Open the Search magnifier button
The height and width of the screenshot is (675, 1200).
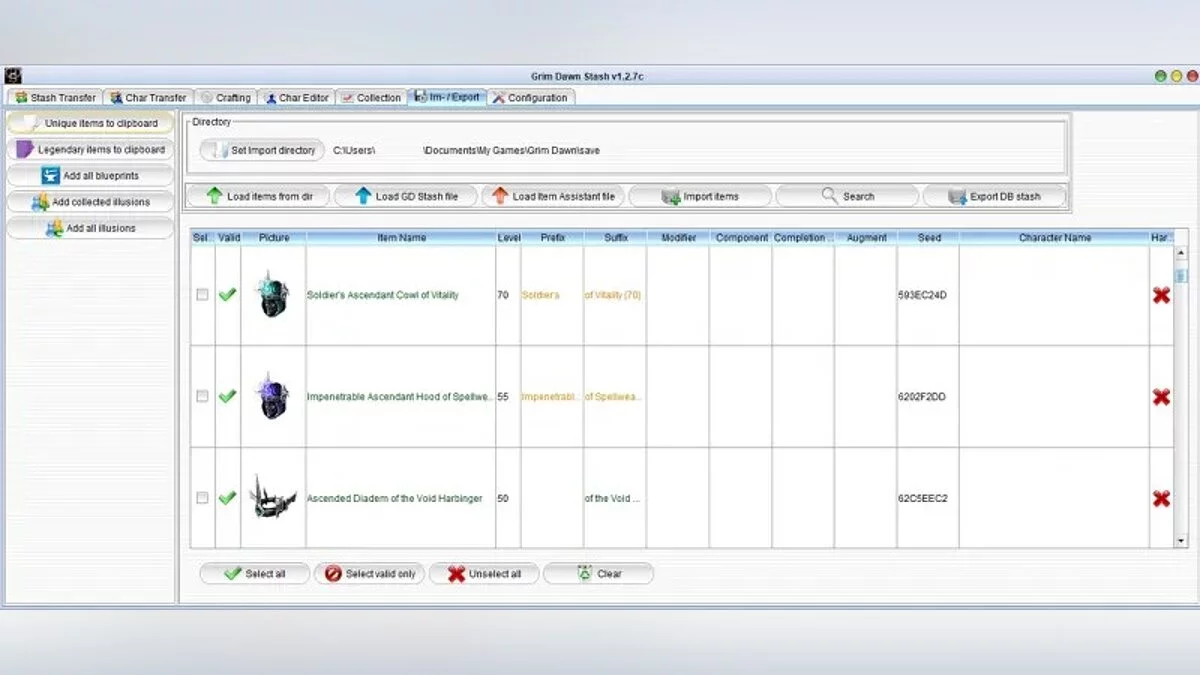pyautogui.click(x=847, y=196)
